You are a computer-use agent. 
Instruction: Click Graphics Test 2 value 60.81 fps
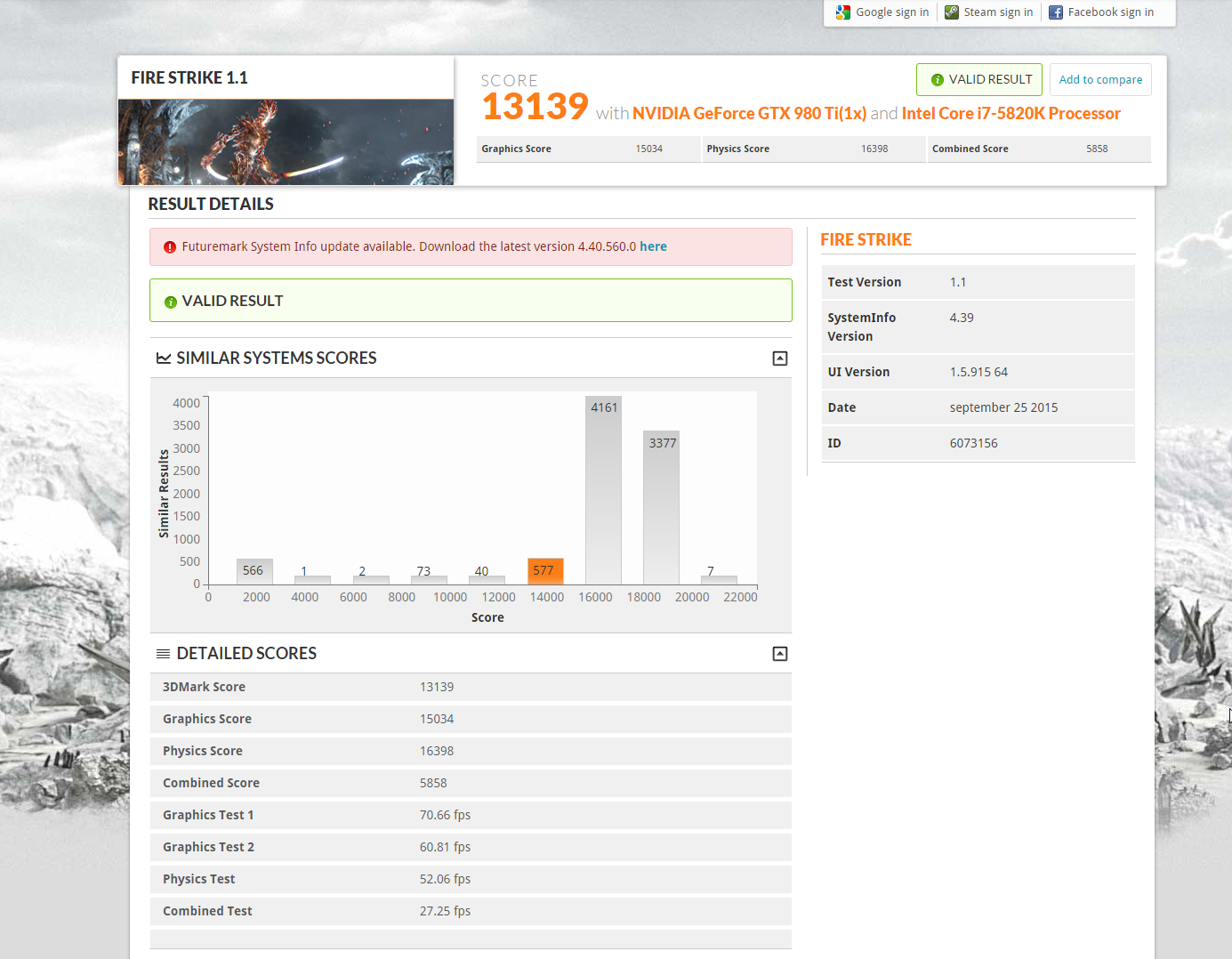445,847
